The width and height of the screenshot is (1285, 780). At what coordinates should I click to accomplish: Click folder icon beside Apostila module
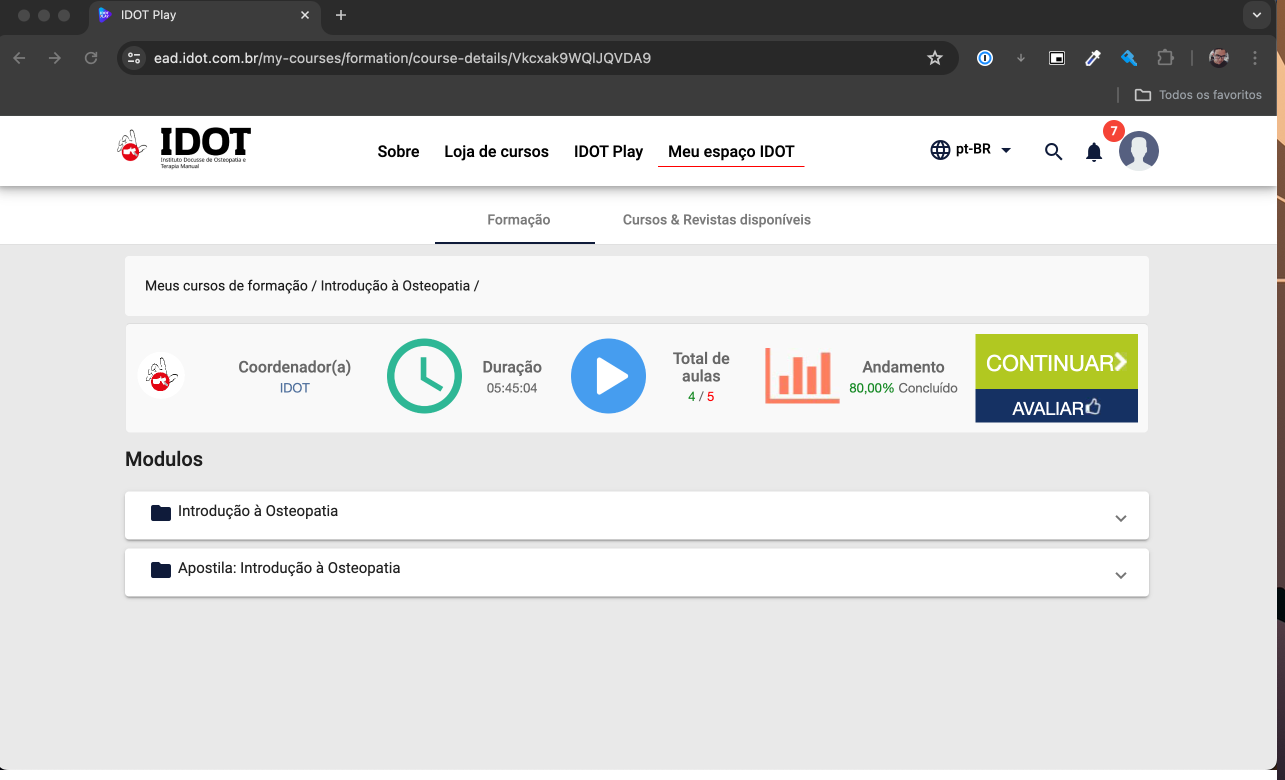tap(161, 570)
